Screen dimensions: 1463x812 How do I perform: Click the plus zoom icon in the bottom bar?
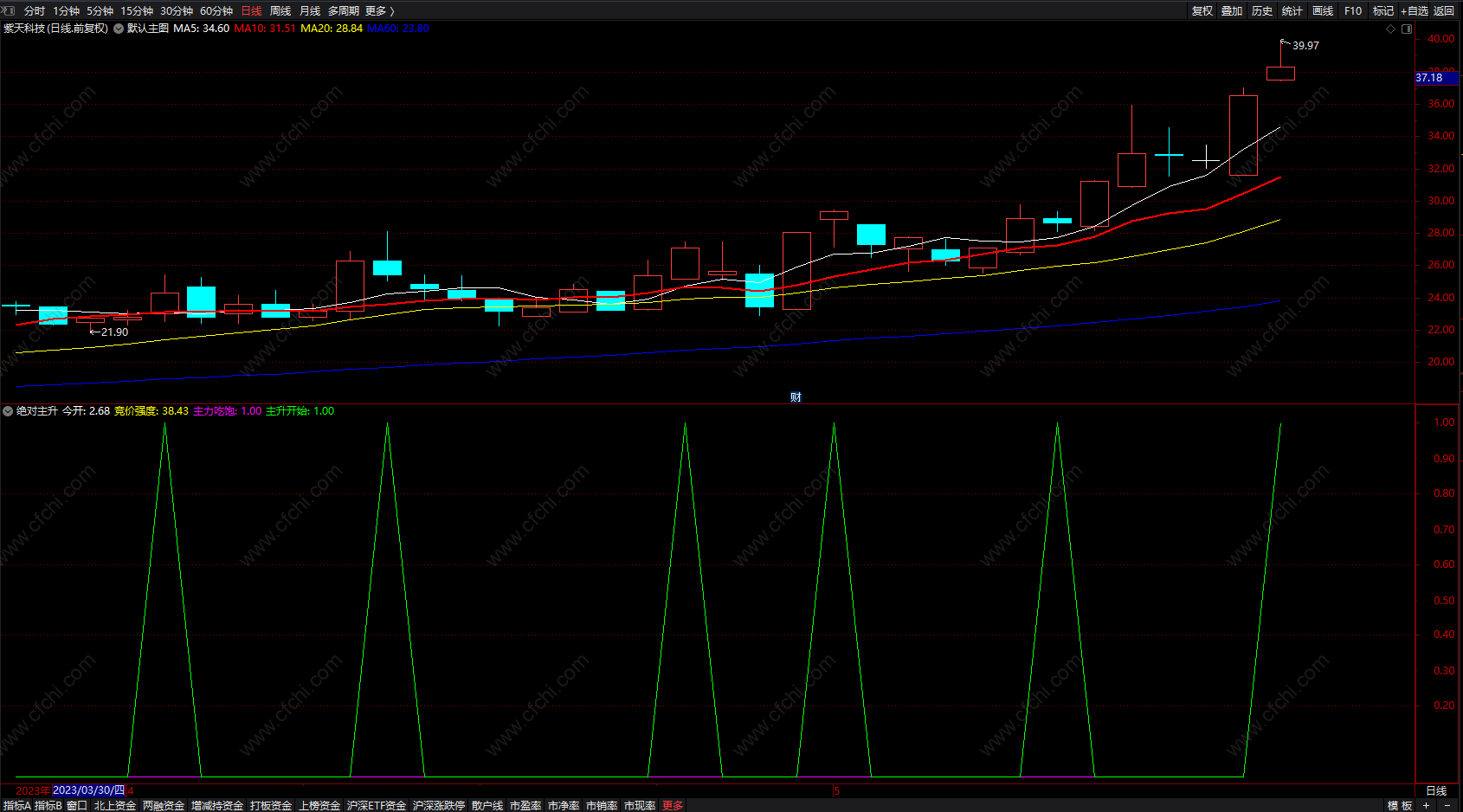point(1426,805)
